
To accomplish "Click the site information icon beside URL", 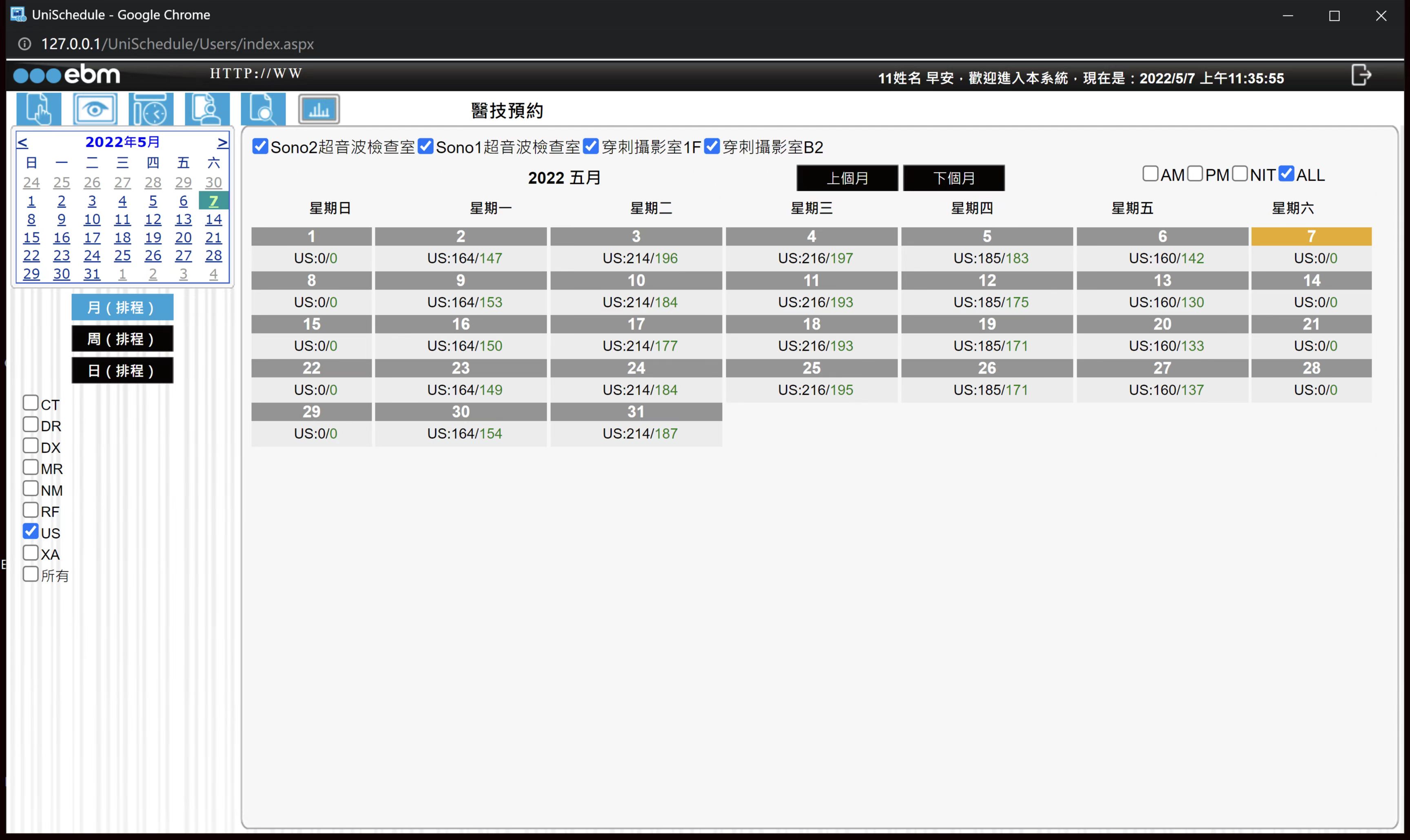I will 24,44.
